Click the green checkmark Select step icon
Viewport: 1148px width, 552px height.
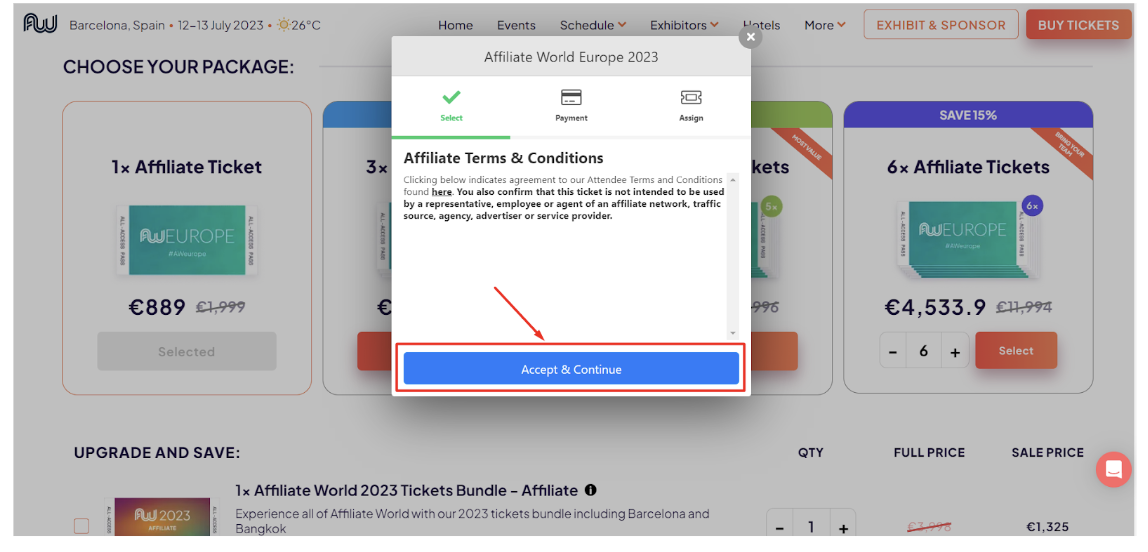click(x=451, y=97)
